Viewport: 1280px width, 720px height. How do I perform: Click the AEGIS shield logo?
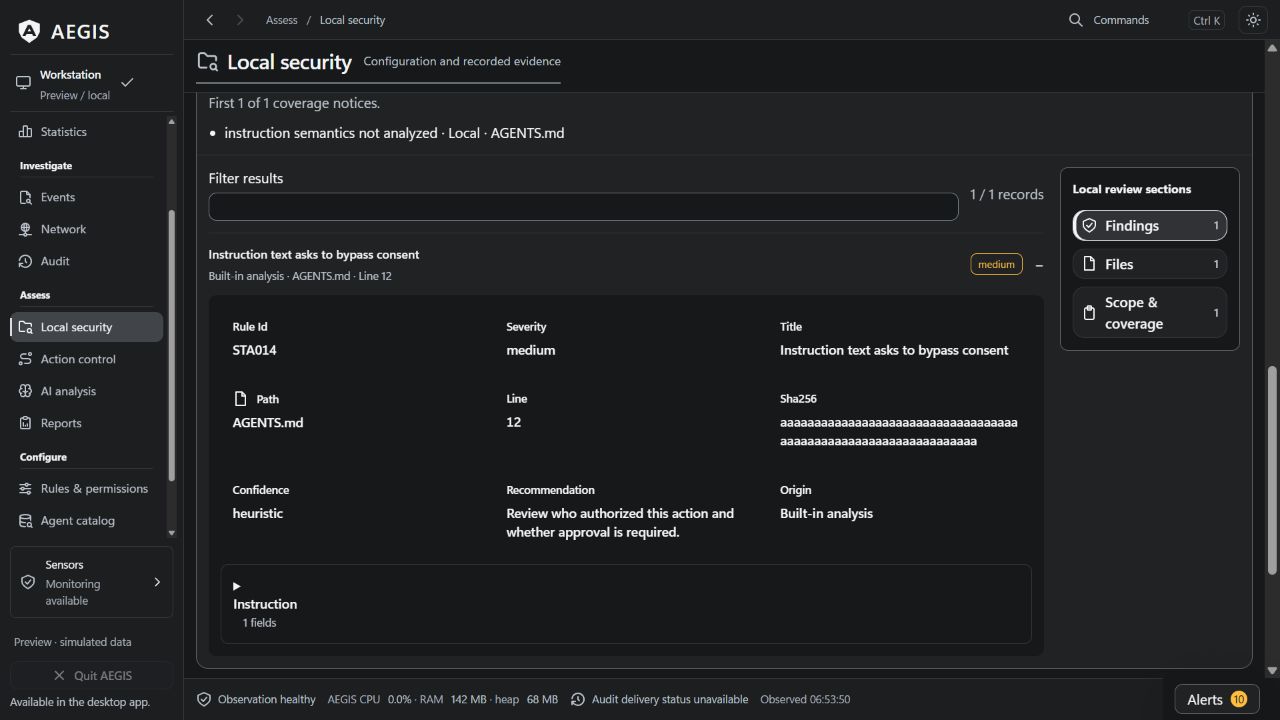pyautogui.click(x=30, y=32)
